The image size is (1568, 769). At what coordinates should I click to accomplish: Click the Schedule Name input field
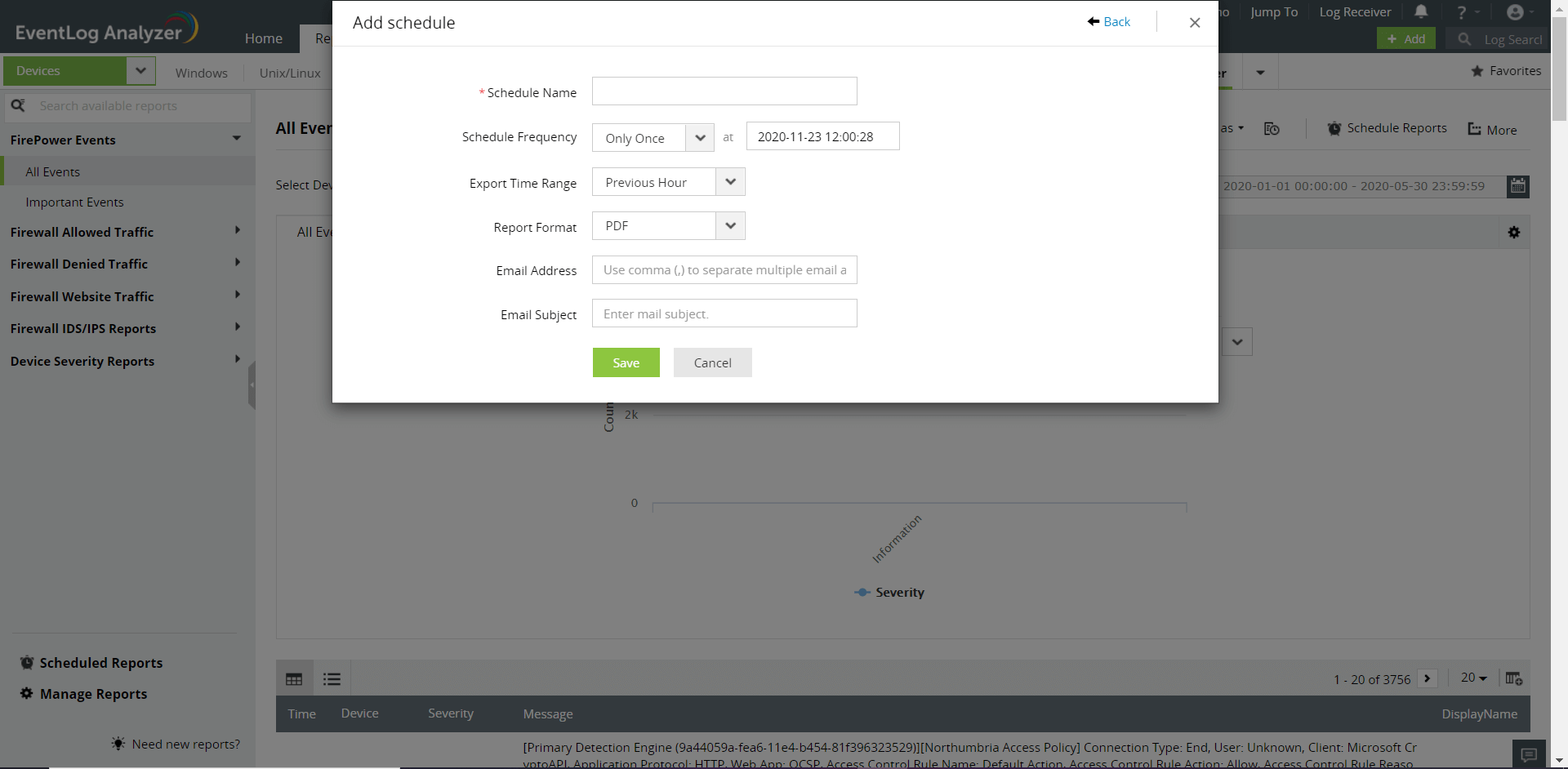coord(724,91)
